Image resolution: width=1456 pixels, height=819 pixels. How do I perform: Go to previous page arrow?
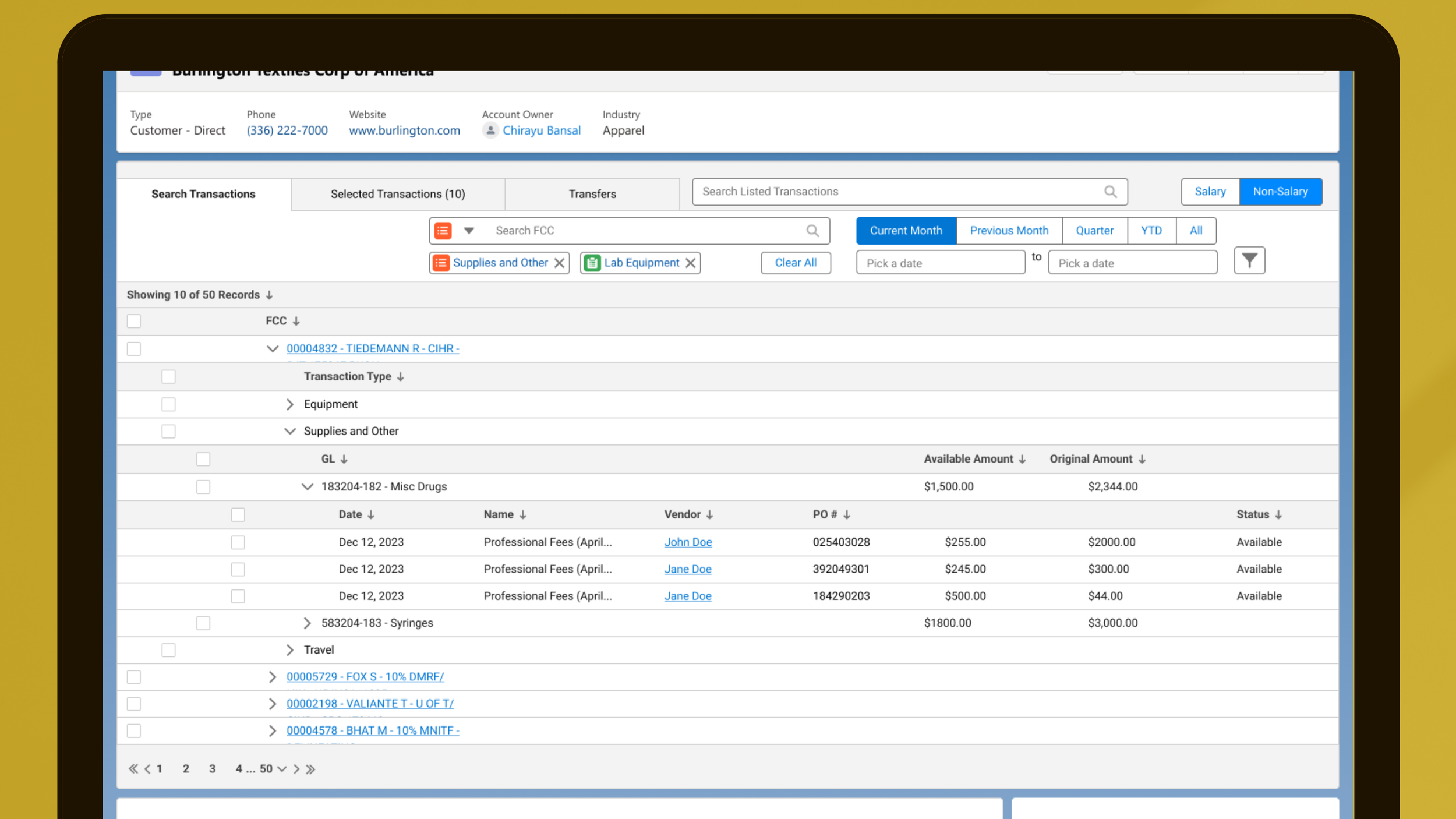(x=147, y=769)
